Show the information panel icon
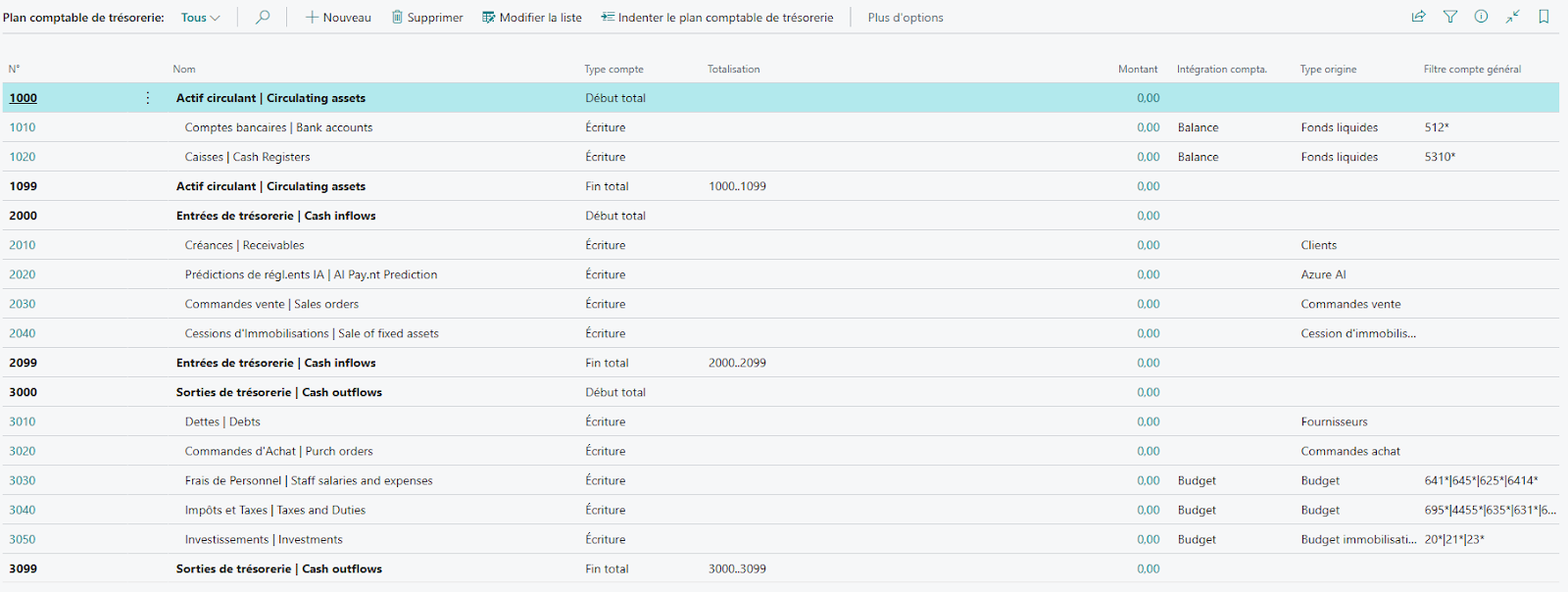 click(x=1481, y=17)
